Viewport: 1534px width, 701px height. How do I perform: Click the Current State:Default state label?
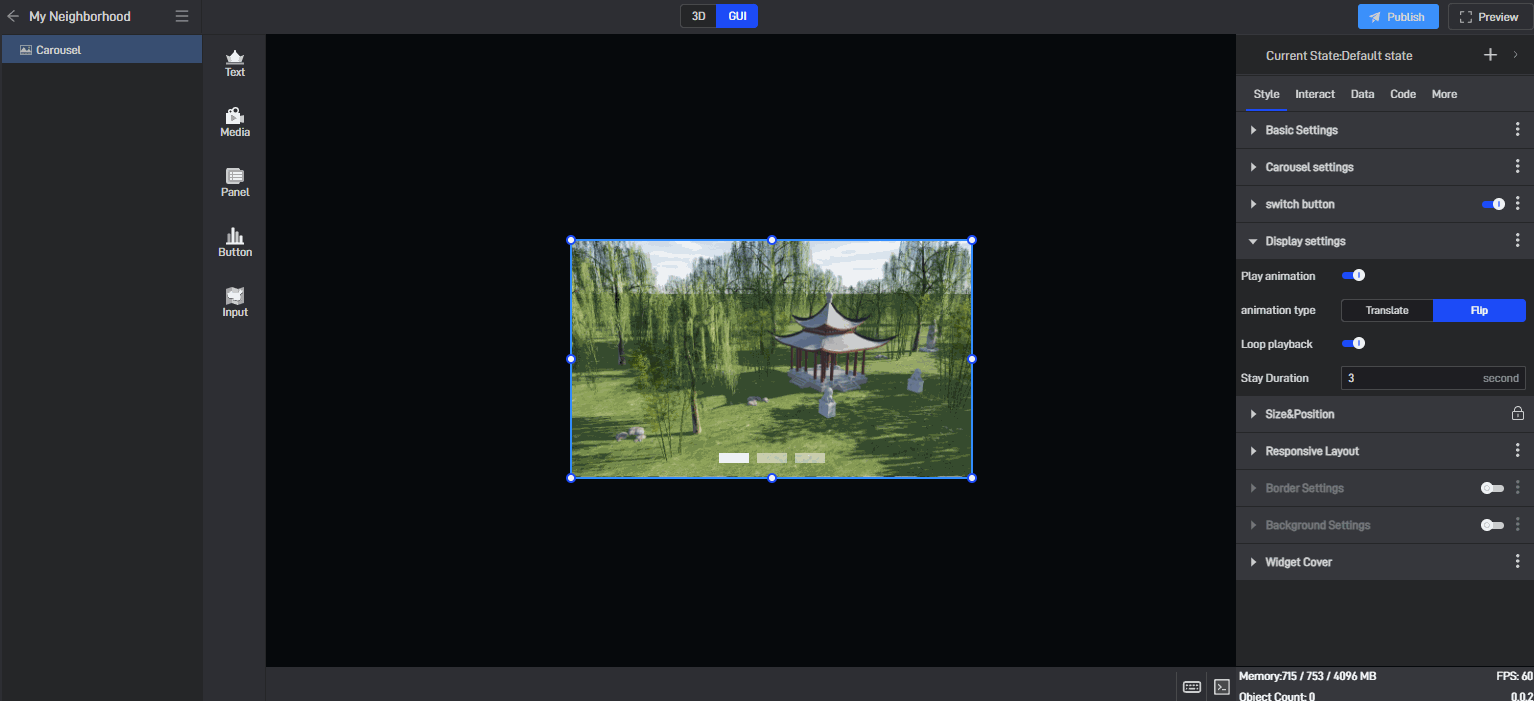(1339, 56)
